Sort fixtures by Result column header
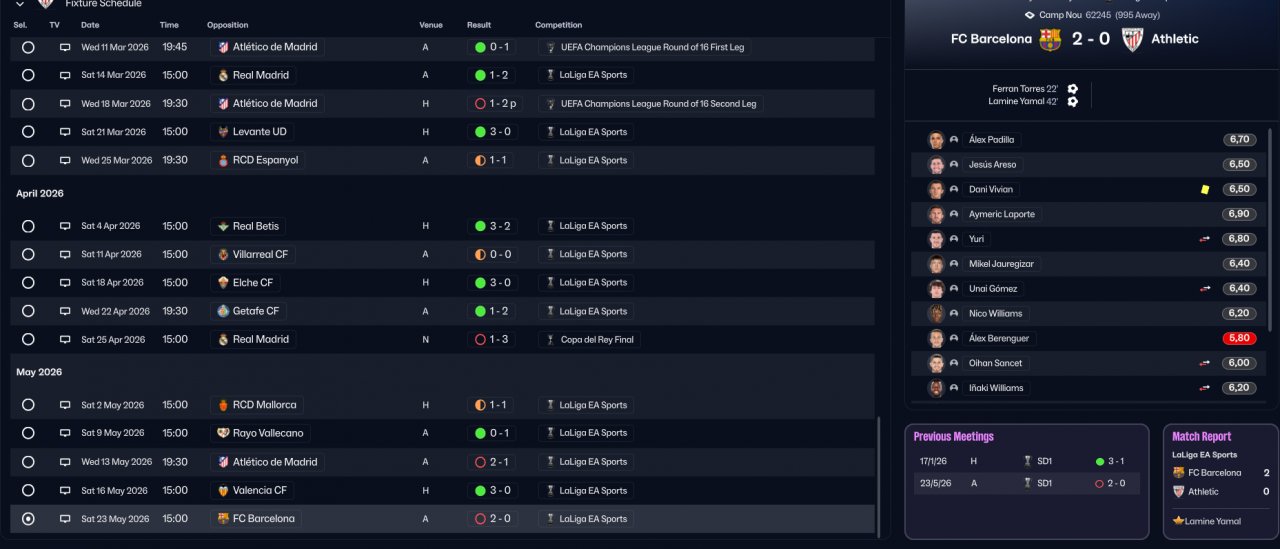 coord(479,25)
